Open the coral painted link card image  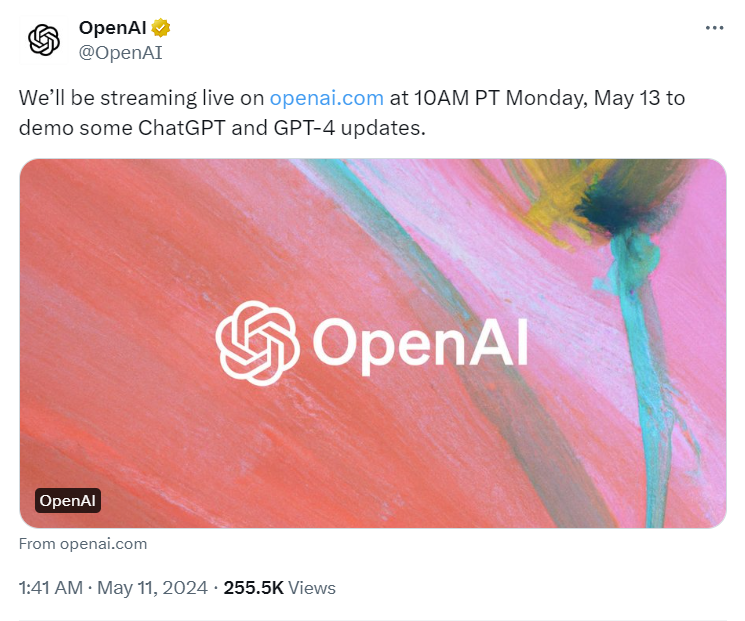pyautogui.click(x=372, y=343)
